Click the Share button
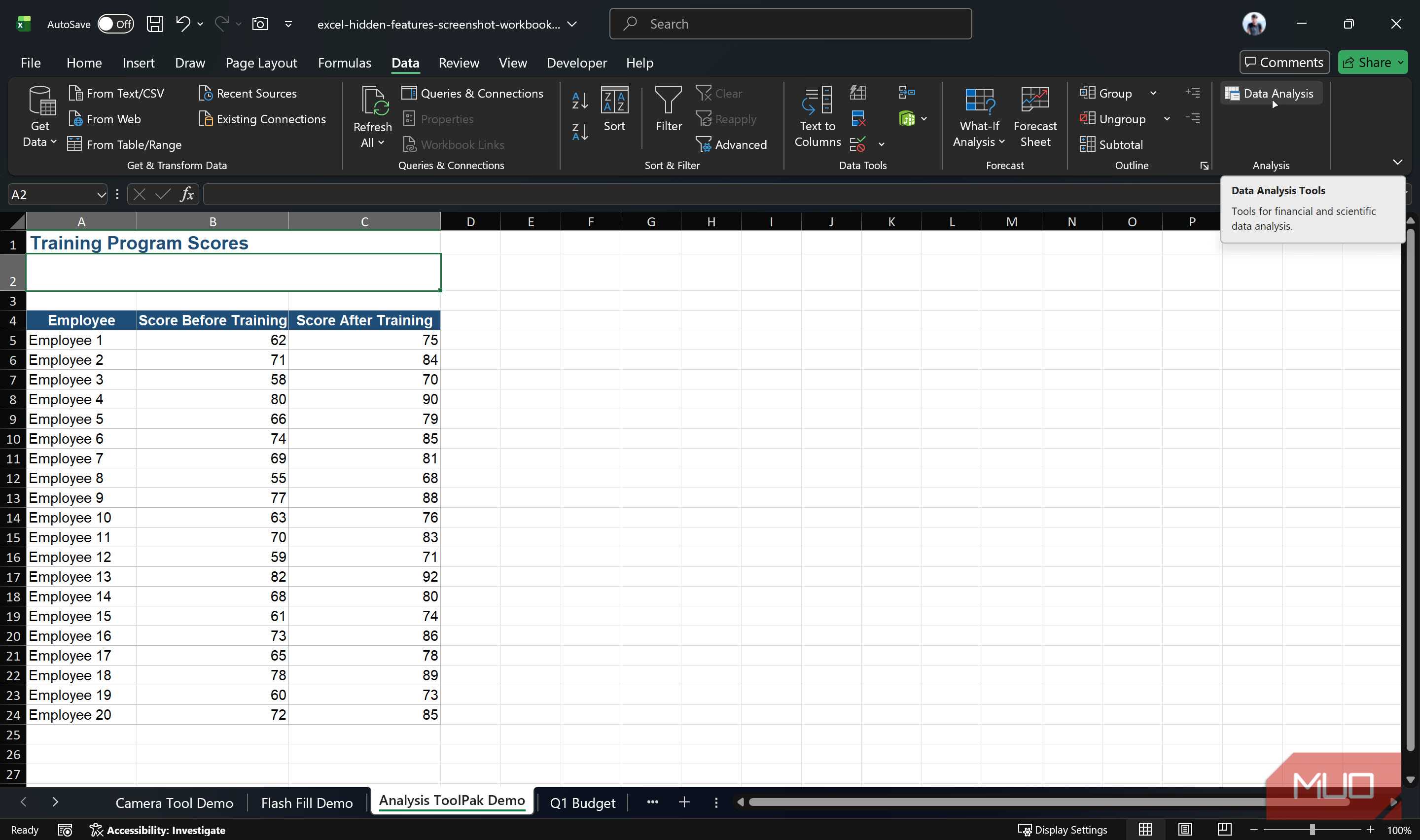Screen dimensions: 1420x840 pyautogui.click(x=1373, y=62)
